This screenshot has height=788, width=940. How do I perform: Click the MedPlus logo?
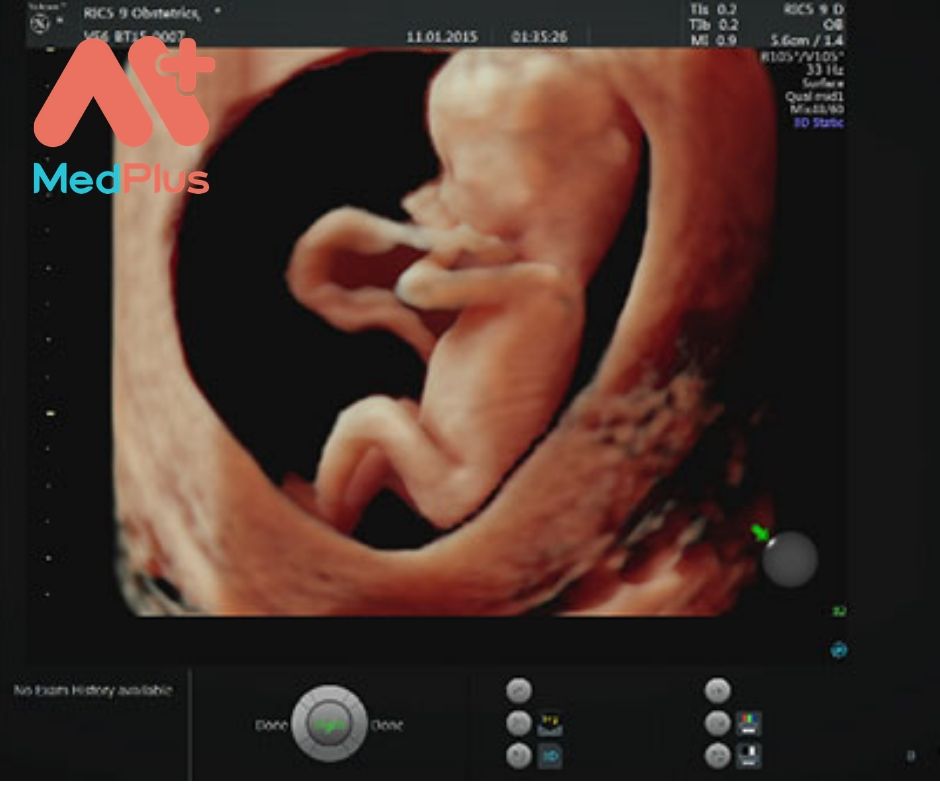click(x=122, y=117)
